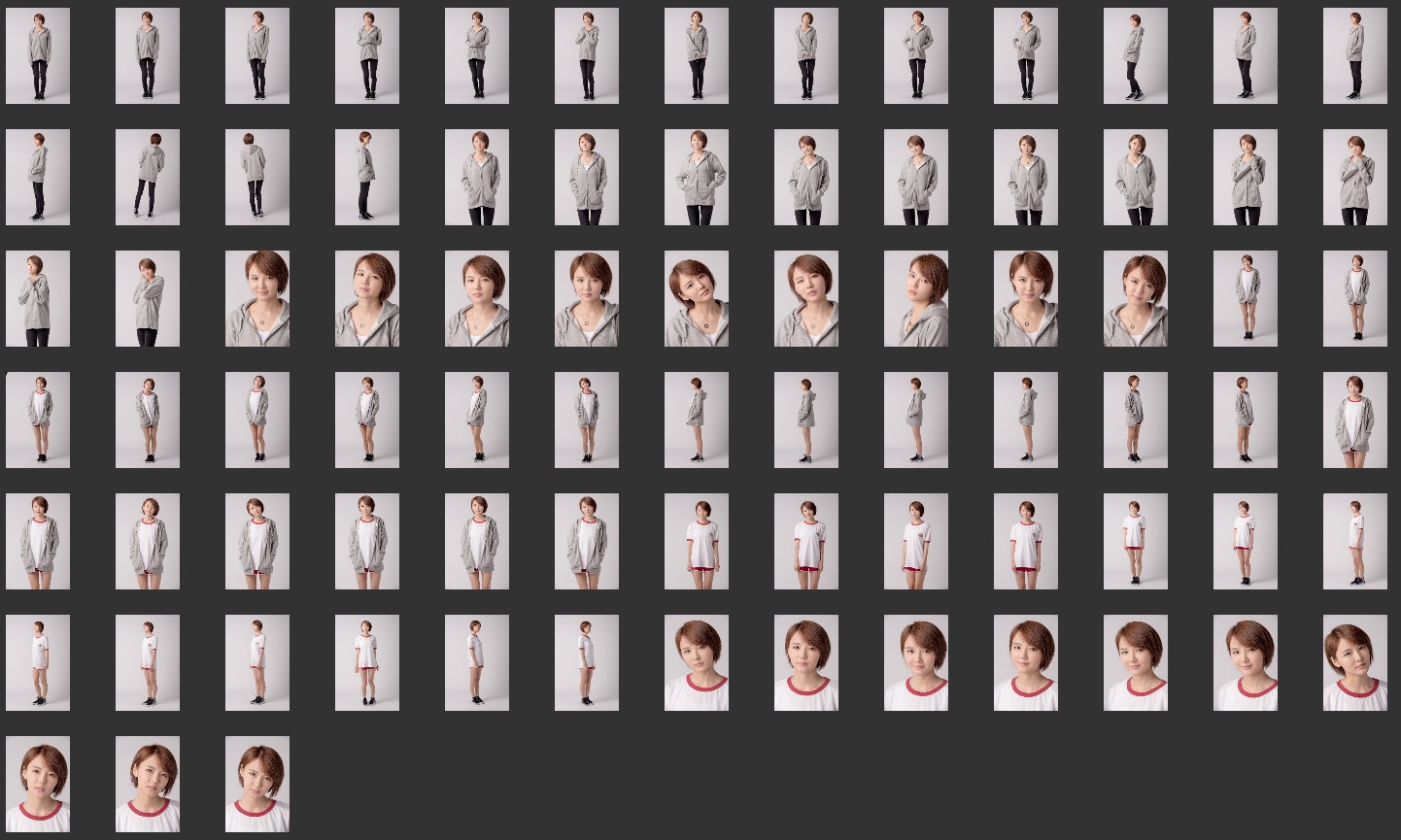Choose the last thumbnail in the sixth row
Screen dimensions: 1401x840
(x=1354, y=663)
